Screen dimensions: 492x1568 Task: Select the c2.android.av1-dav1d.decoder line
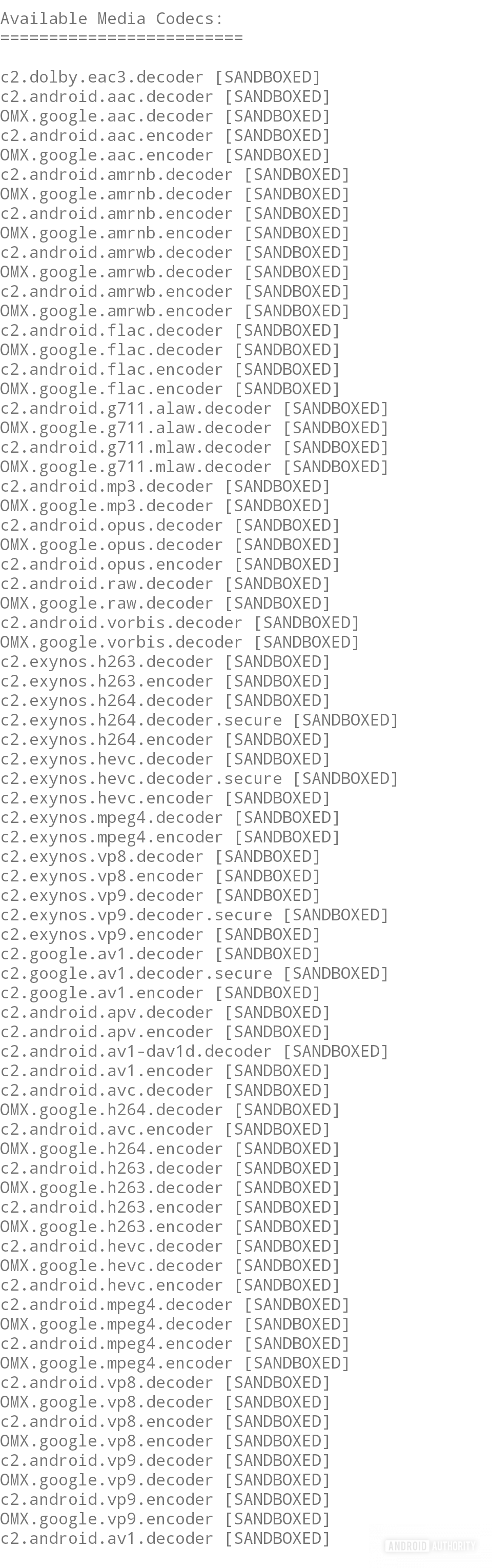[x=194, y=1051]
